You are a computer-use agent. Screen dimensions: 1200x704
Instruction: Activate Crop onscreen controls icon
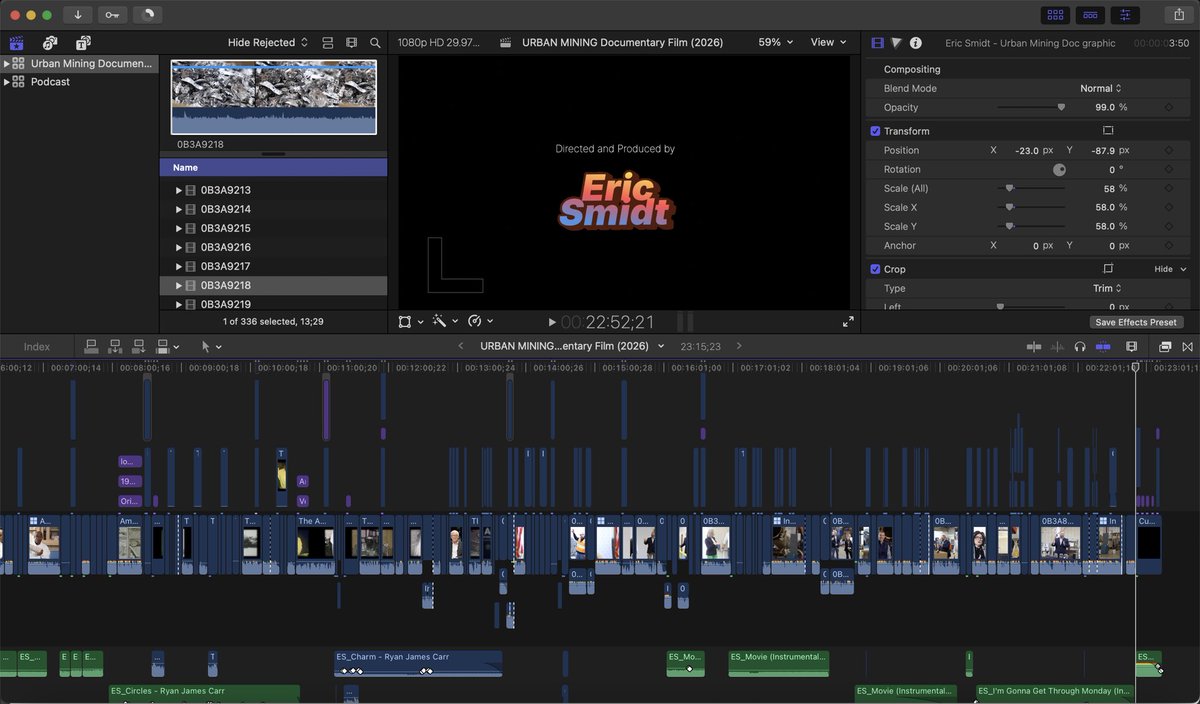click(1108, 269)
